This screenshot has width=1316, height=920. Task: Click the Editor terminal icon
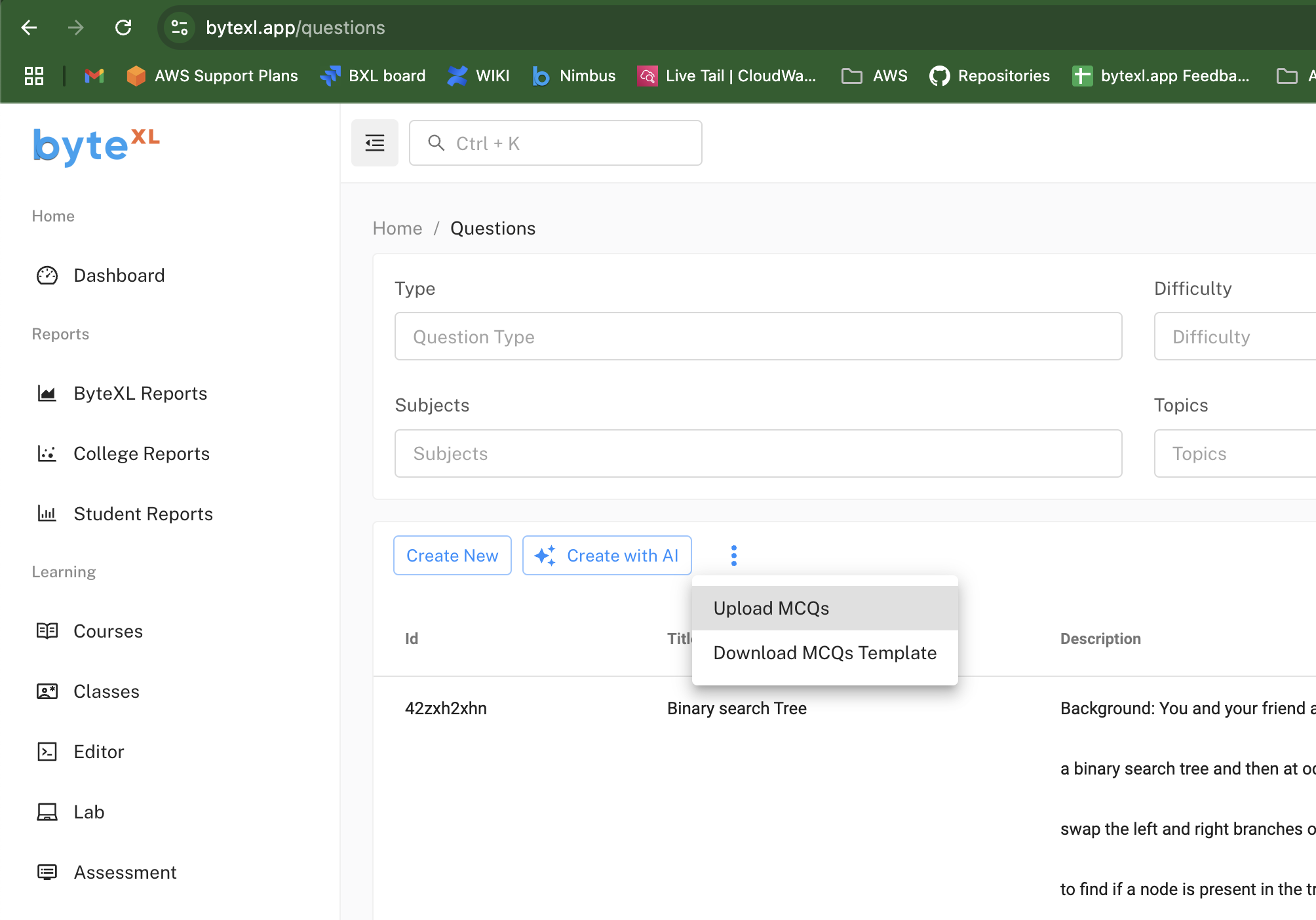(47, 752)
